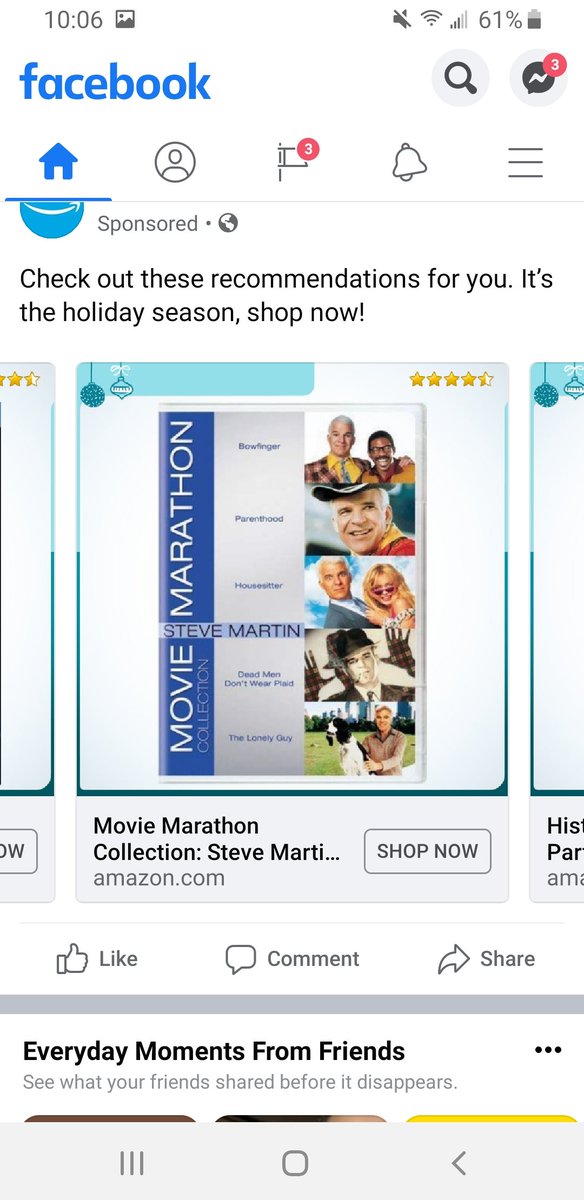584x1200 pixels.
Task: Open the Profile tab icon
Action: (x=175, y=161)
